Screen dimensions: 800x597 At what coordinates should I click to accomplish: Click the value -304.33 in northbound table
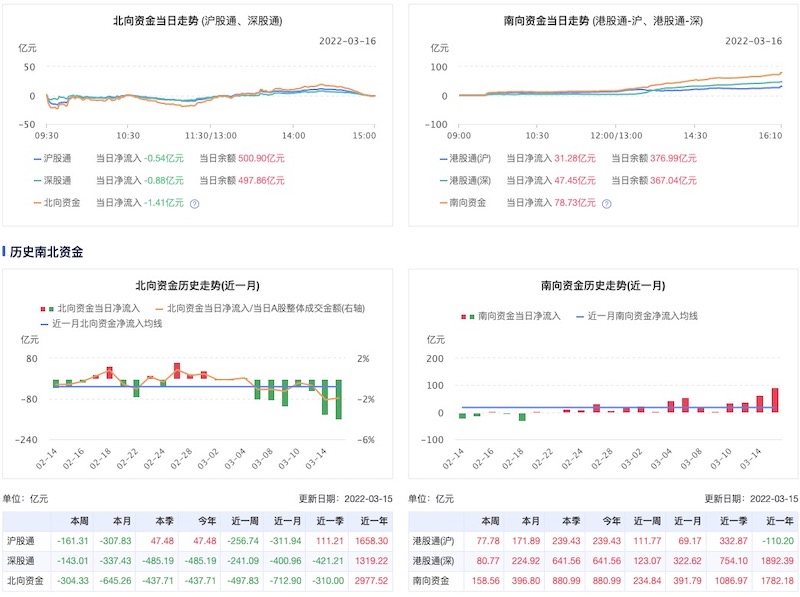72,581
